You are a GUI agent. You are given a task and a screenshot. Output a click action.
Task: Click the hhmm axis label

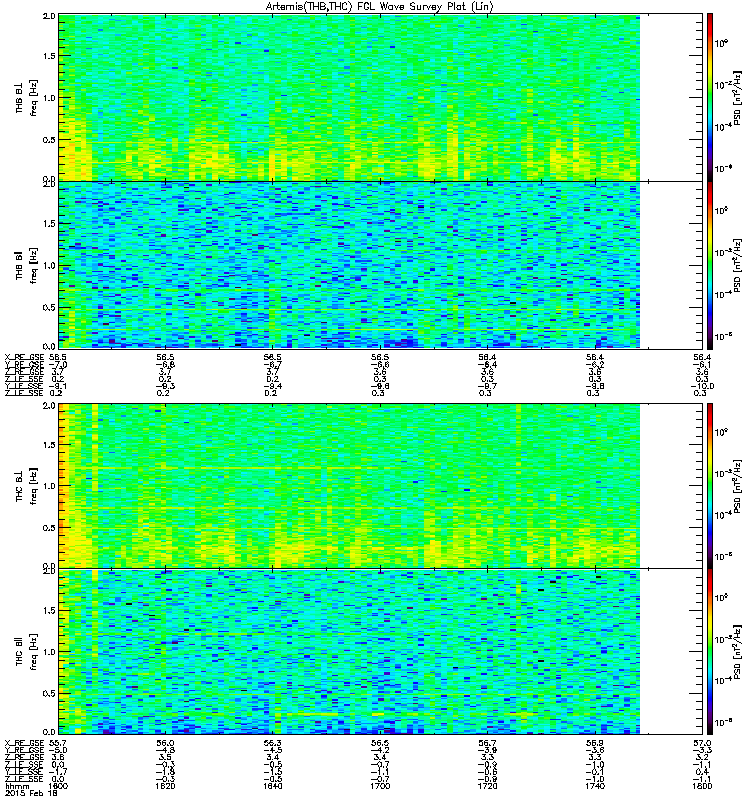(x=17, y=786)
